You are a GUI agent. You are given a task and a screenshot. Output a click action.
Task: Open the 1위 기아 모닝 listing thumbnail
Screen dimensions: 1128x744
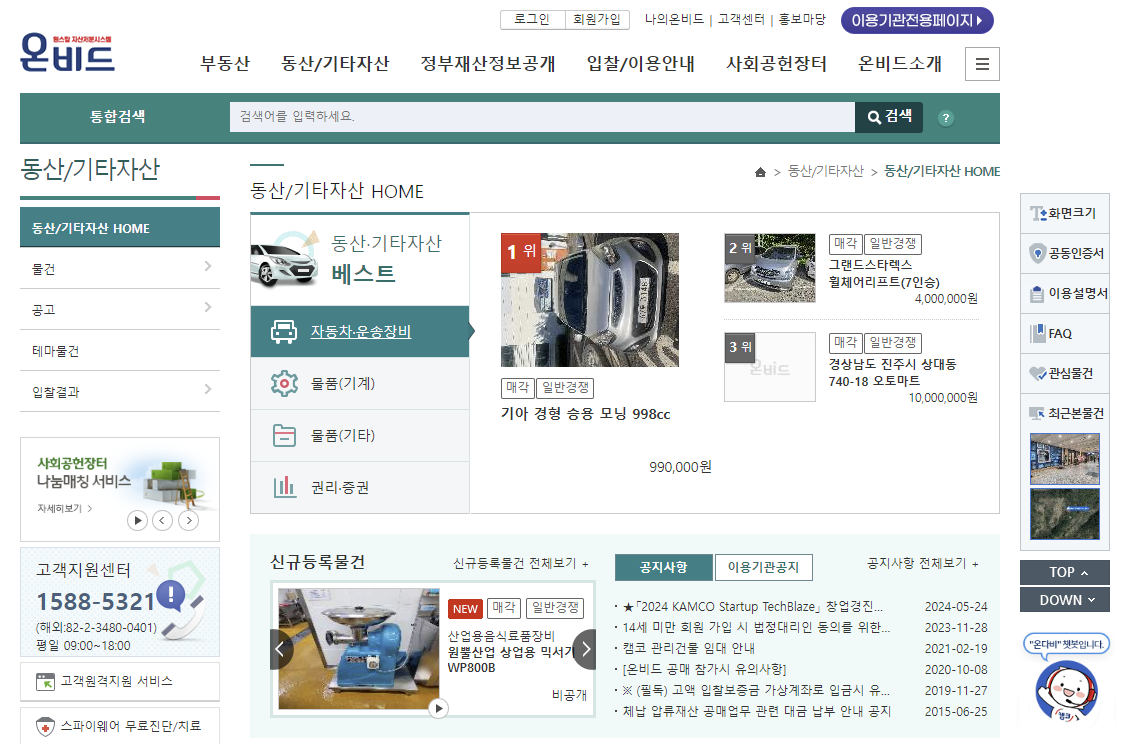(x=589, y=300)
